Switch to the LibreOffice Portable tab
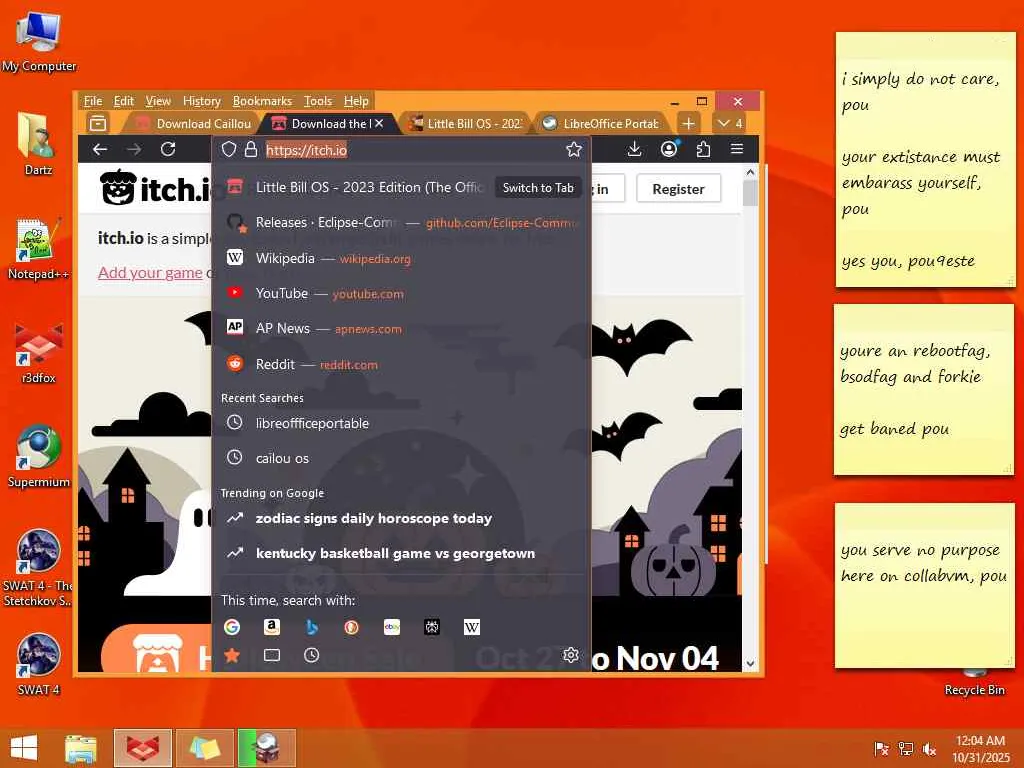 pyautogui.click(x=601, y=123)
